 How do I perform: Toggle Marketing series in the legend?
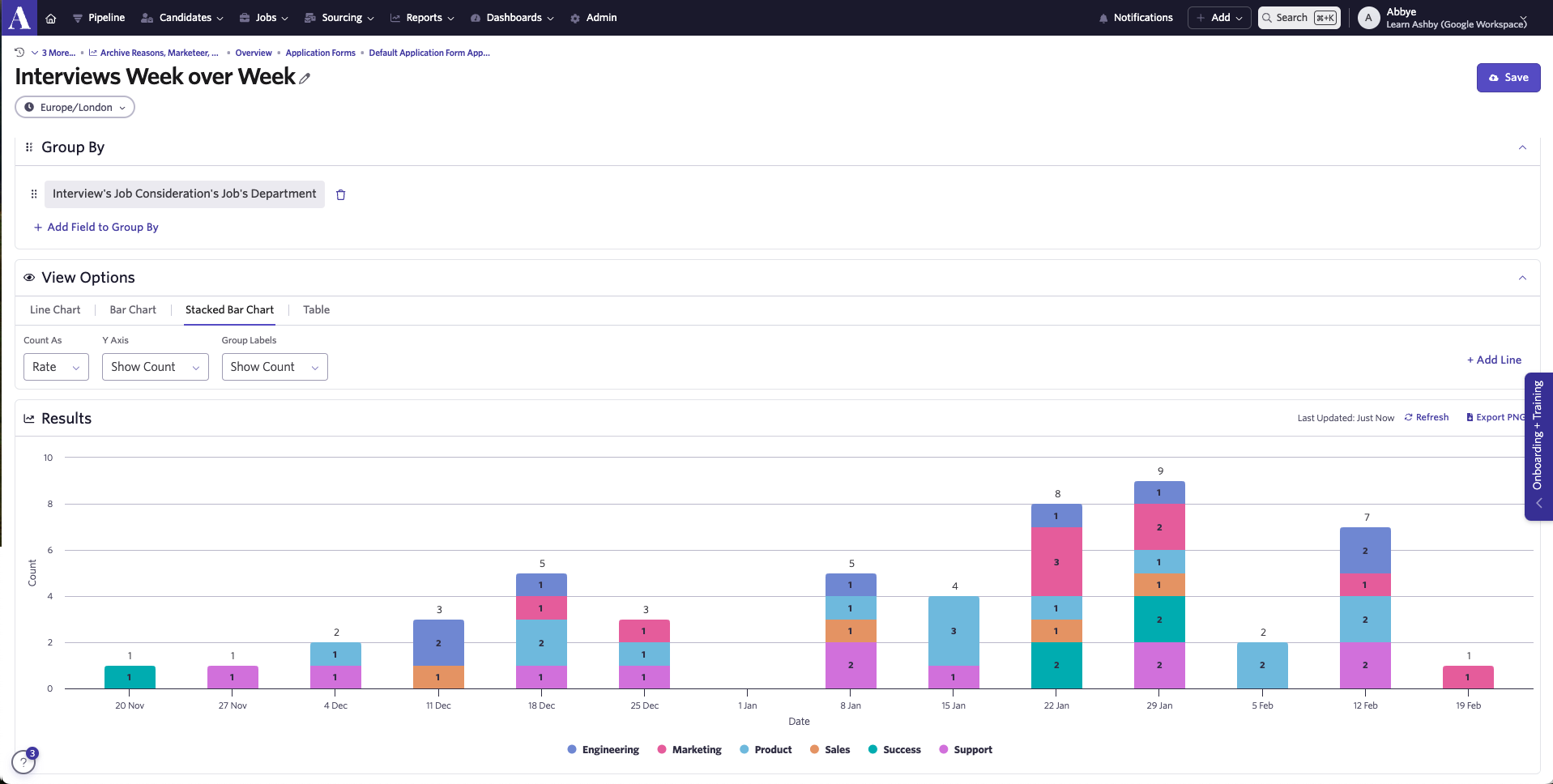point(689,750)
